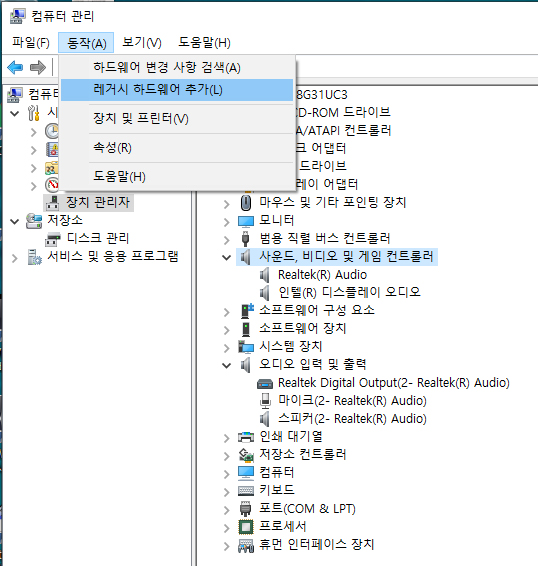
Task: Click the Realtek(R) Audio speaker icon
Action: (265, 275)
